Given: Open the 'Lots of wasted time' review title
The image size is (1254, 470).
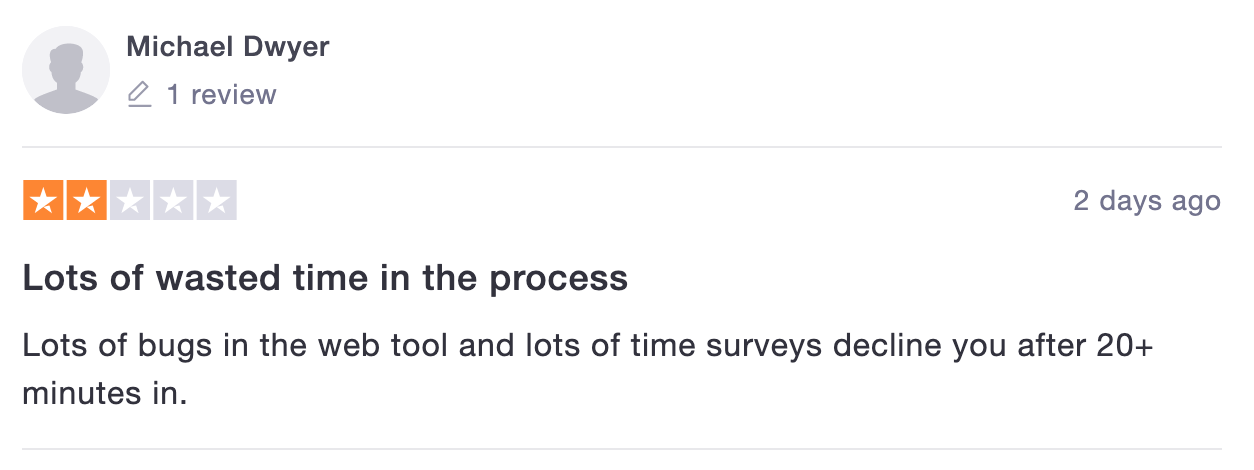Looking at the screenshot, I should pyautogui.click(x=325, y=278).
